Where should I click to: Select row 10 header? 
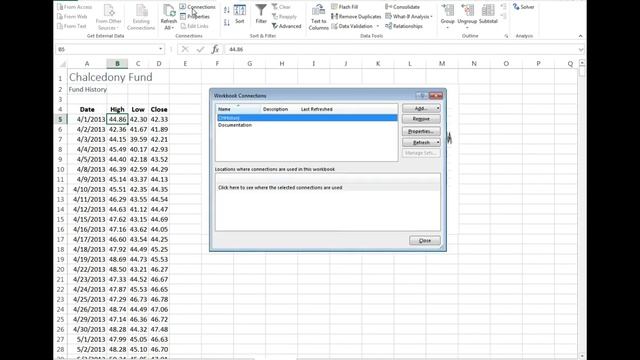(60, 169)
